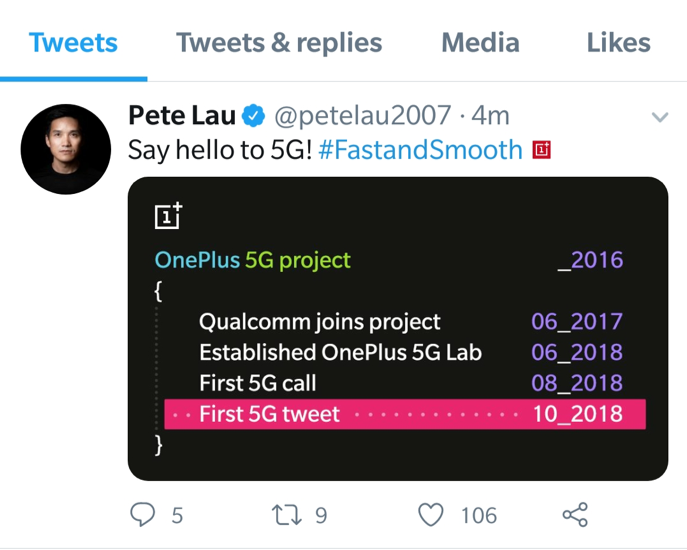Open Pete Lau's profile avatar

click(65, 148)
